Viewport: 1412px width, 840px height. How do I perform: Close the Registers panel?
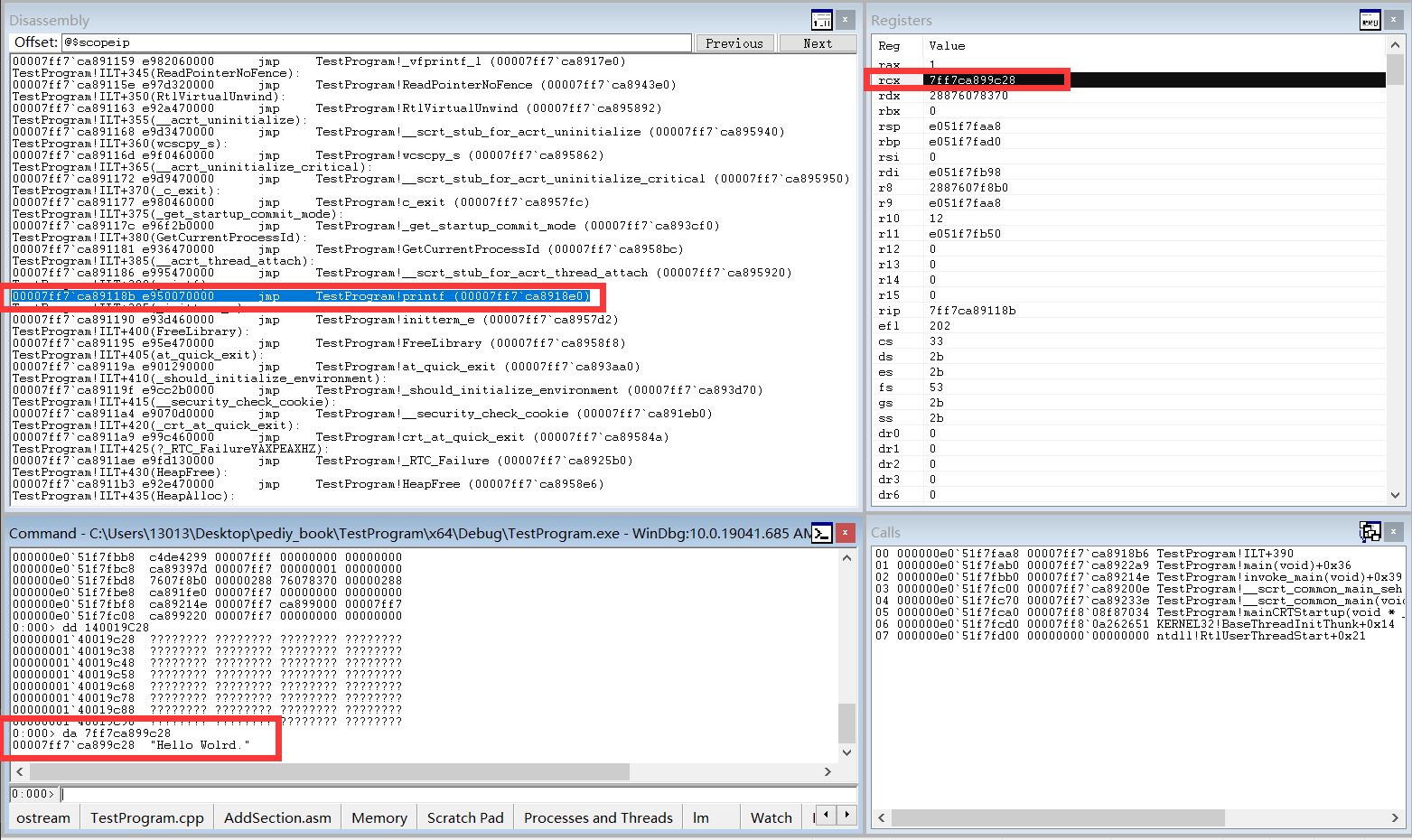point(1394,20)
